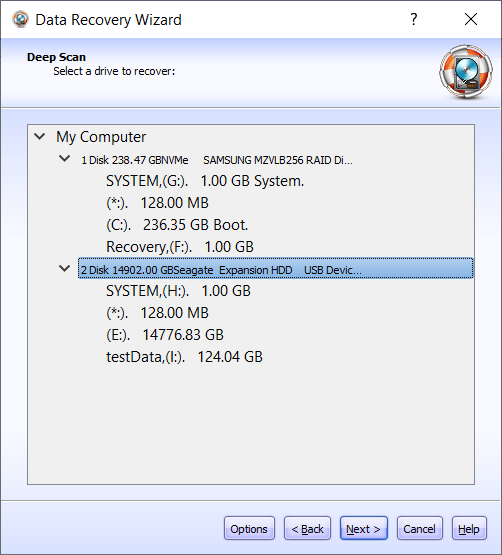Open Help from the bottom button
Image resolution: width=502 pixels, height=555 pixels.
tap(469, 528)
